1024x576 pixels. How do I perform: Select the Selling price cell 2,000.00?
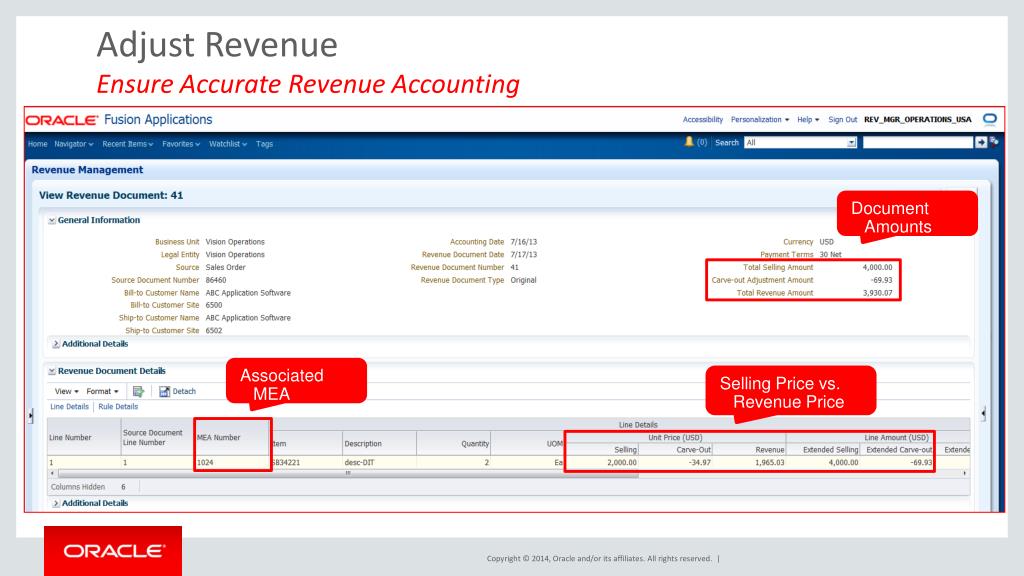[602, 462]
